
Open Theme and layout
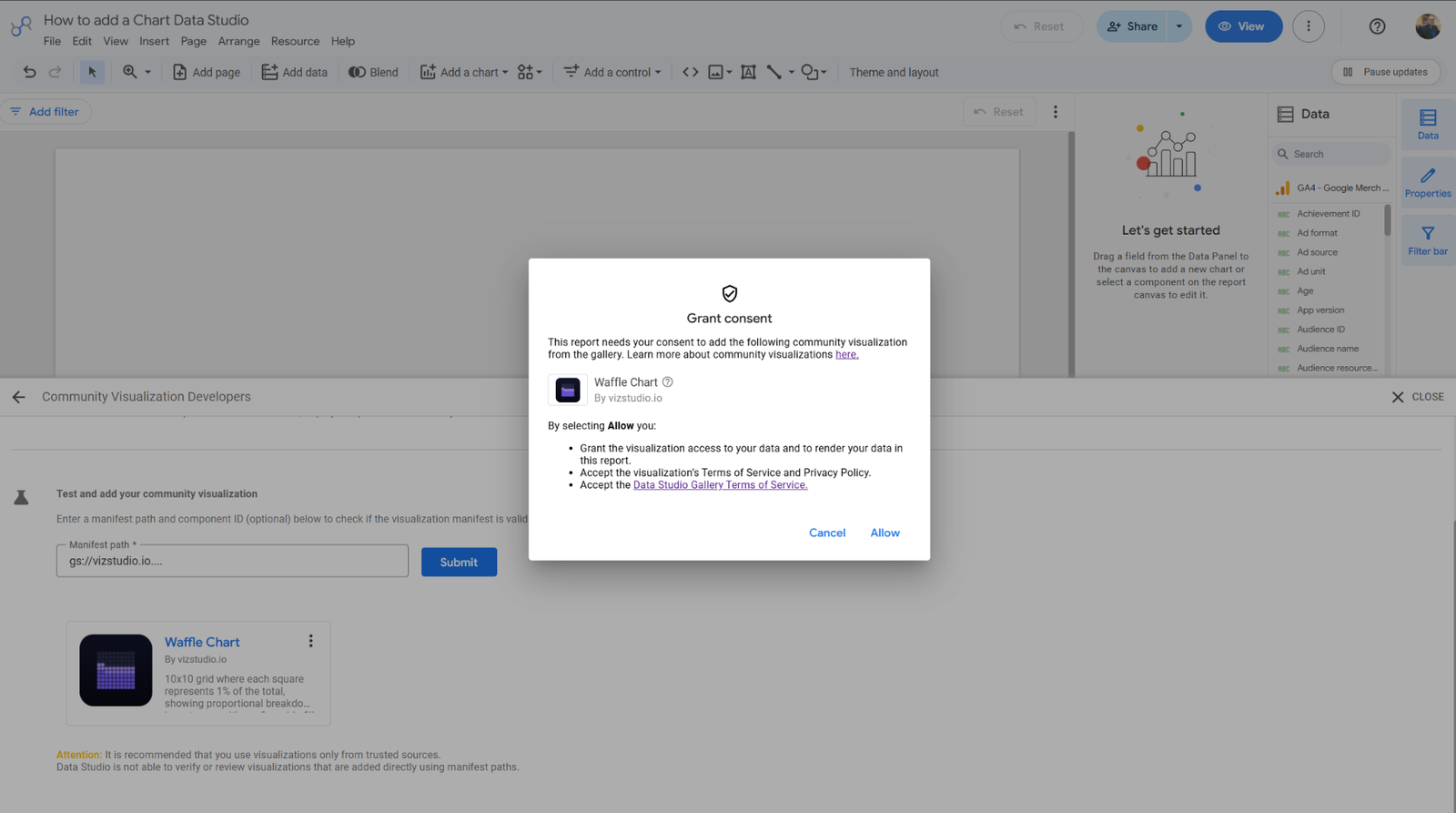point(894,72)
